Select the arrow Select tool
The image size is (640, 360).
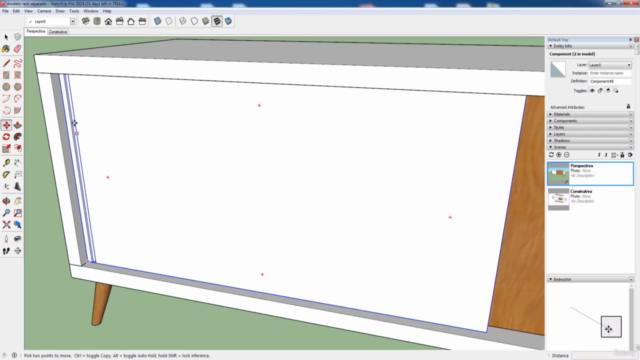point(6,37)
